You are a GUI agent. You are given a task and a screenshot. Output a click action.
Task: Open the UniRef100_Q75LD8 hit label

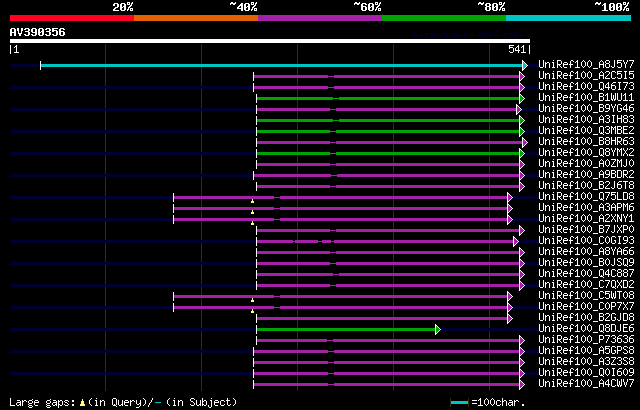click(587, 197)
